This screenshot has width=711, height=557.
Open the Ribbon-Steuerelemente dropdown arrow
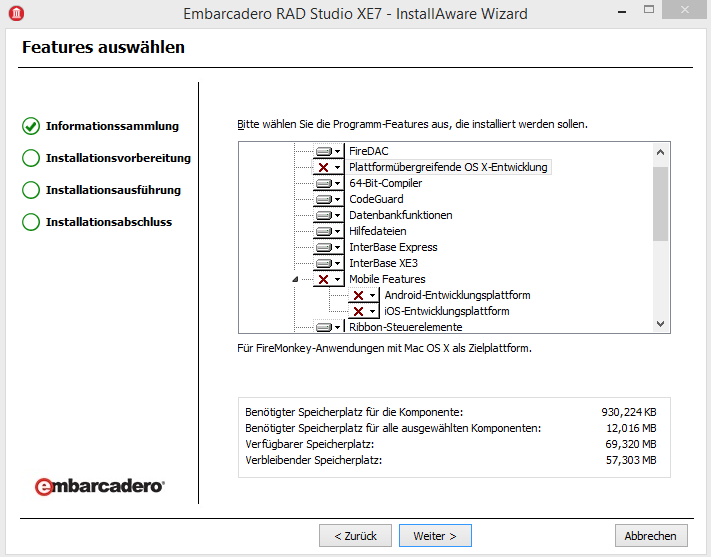[x=337, y=327]
